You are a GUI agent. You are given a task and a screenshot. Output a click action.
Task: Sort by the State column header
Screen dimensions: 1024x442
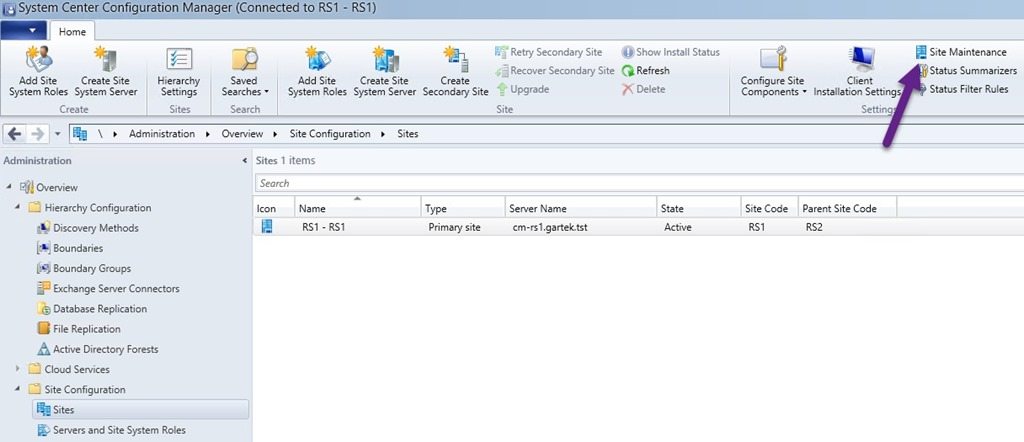(x=698, y=208)
